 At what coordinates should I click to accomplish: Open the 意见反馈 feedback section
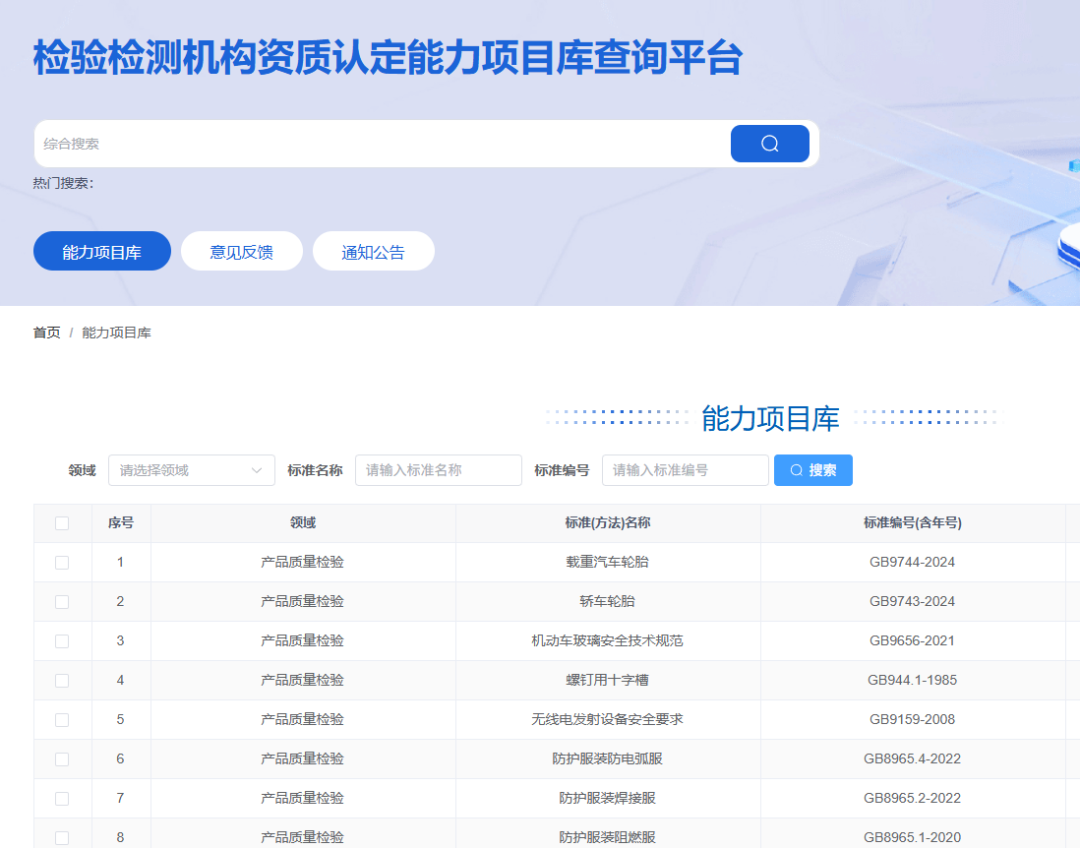pos(241,251)
